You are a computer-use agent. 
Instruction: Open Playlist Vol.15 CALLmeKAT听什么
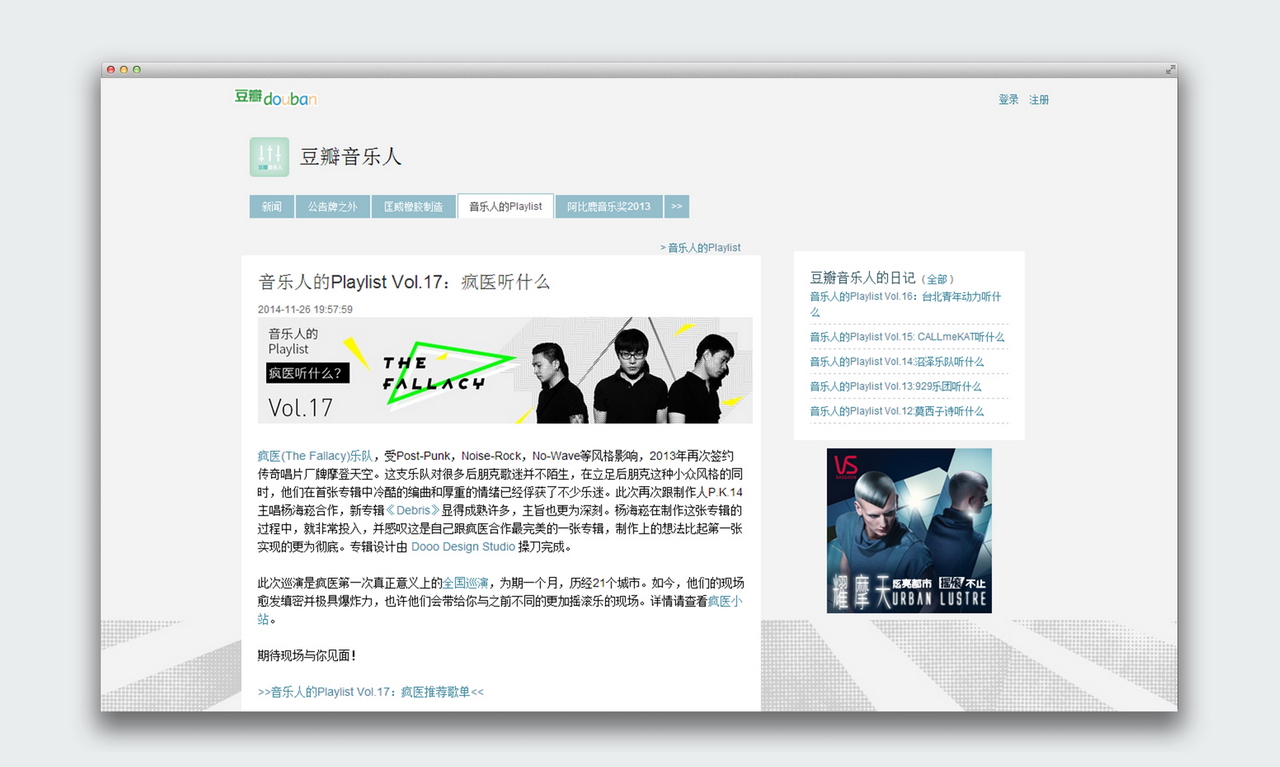907,337
